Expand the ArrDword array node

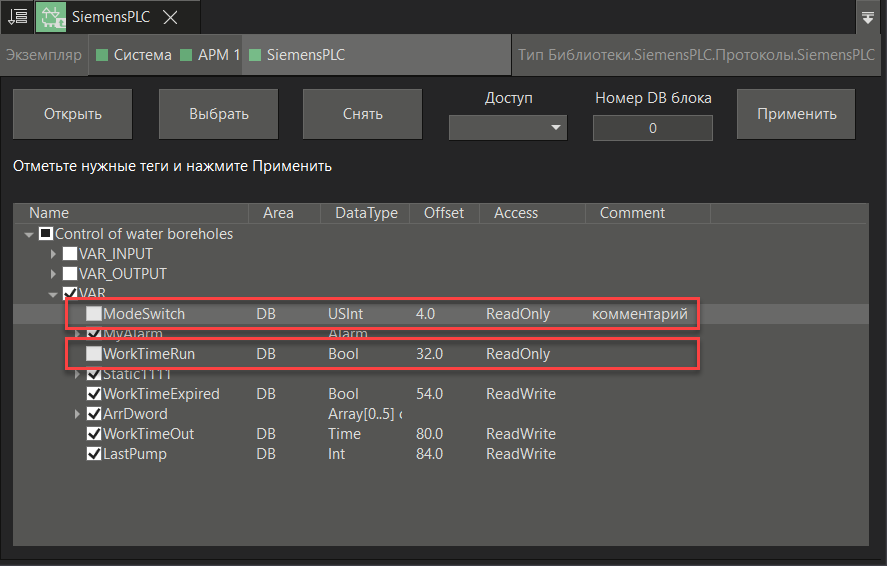coord(78,414)
